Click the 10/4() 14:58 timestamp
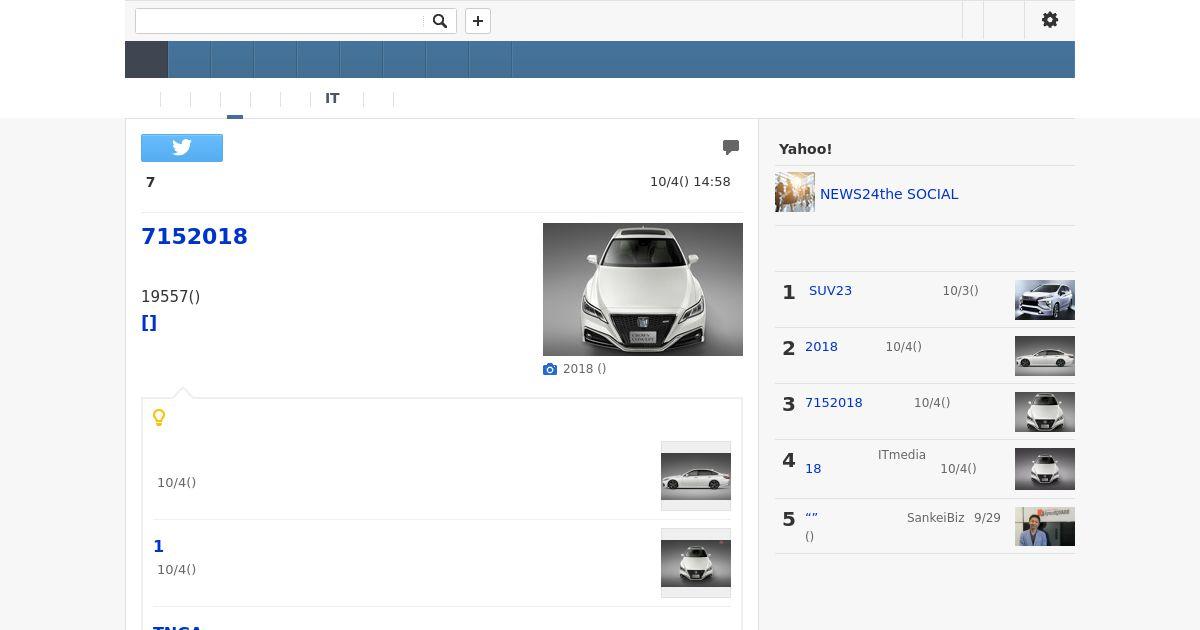The width and height of the screenshot is (1200, 630). (690, 182)
